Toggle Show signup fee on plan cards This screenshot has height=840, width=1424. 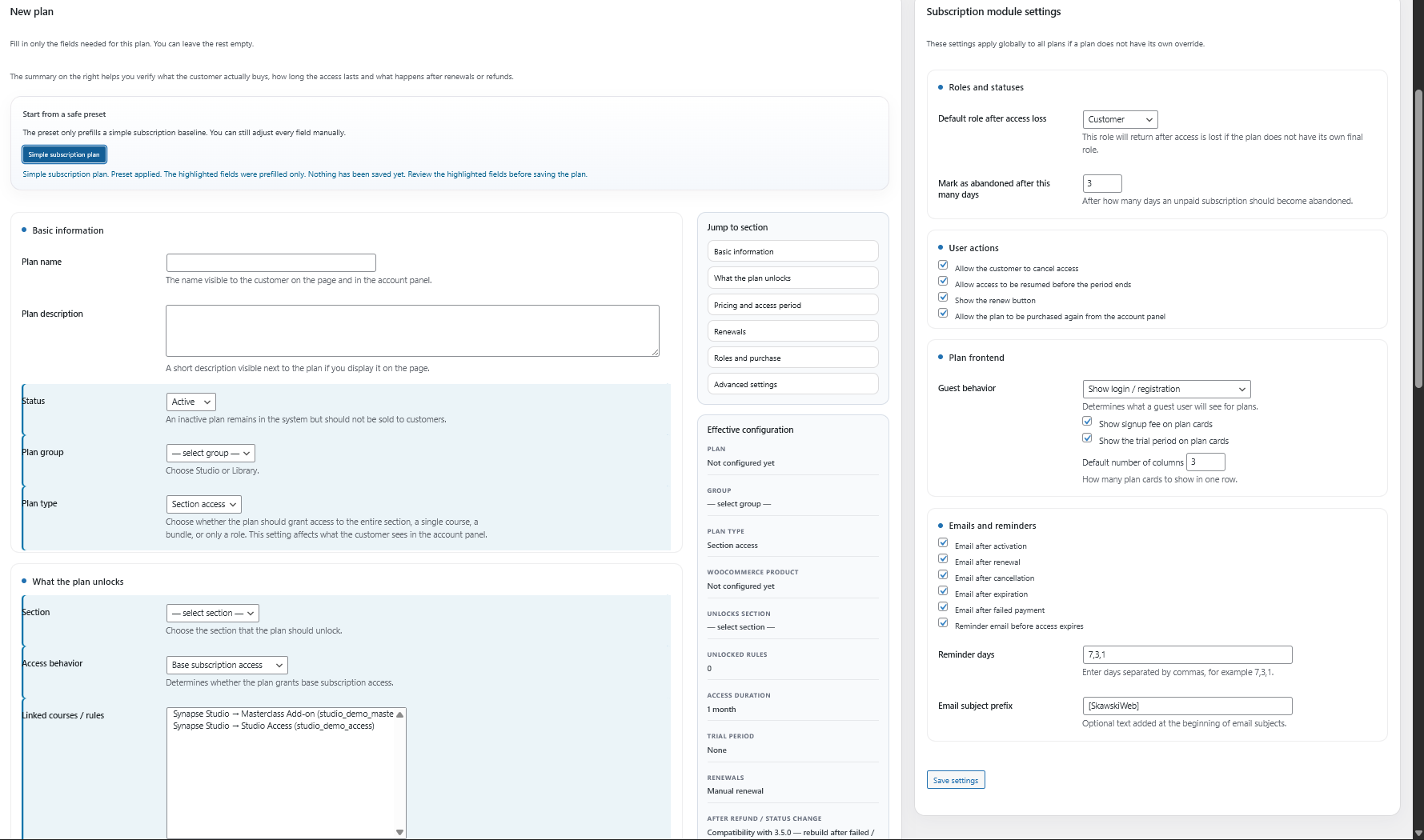1087,421
